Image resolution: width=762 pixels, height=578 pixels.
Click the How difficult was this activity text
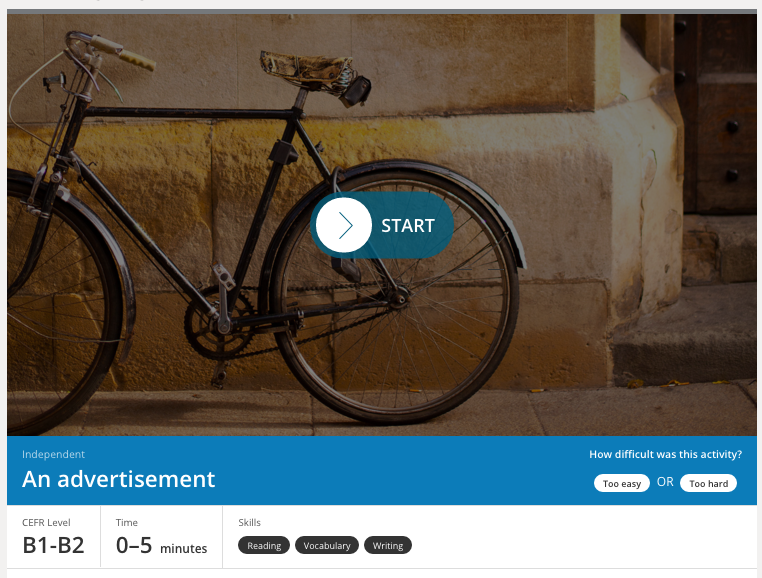coord(665,454)
